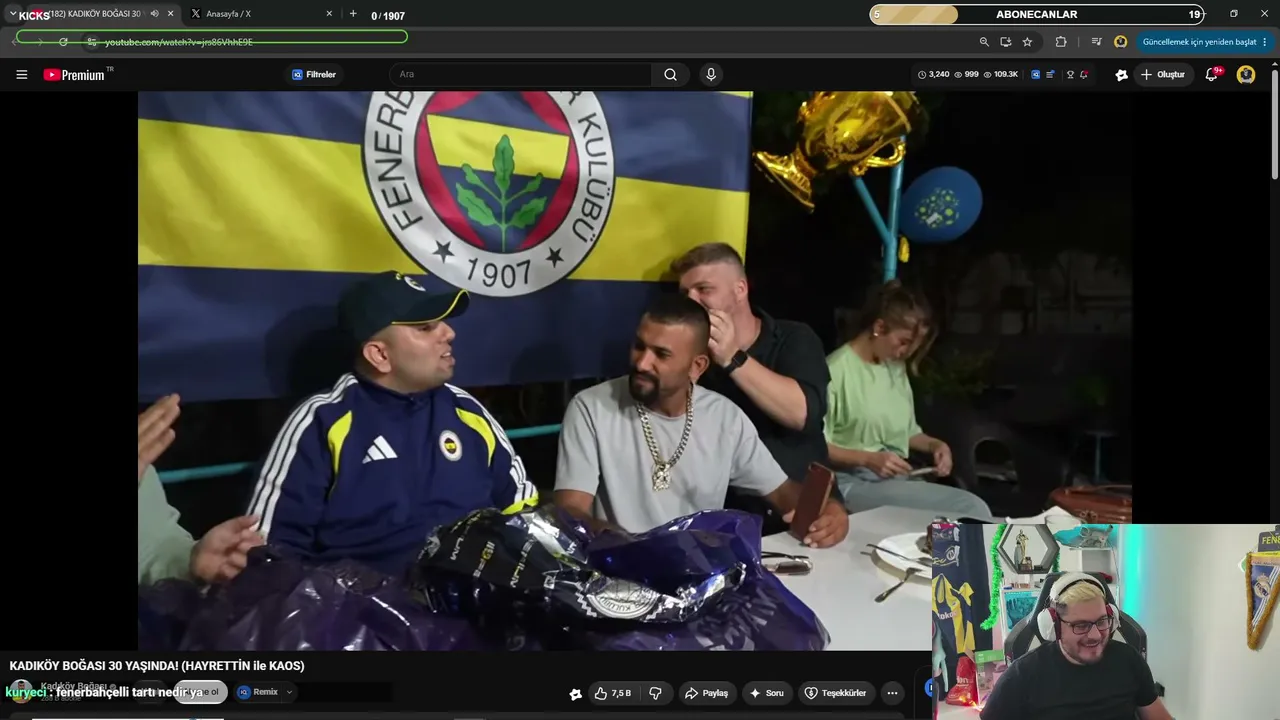
Task: Click the site info icon beside the URL
Action: point(91,42)
